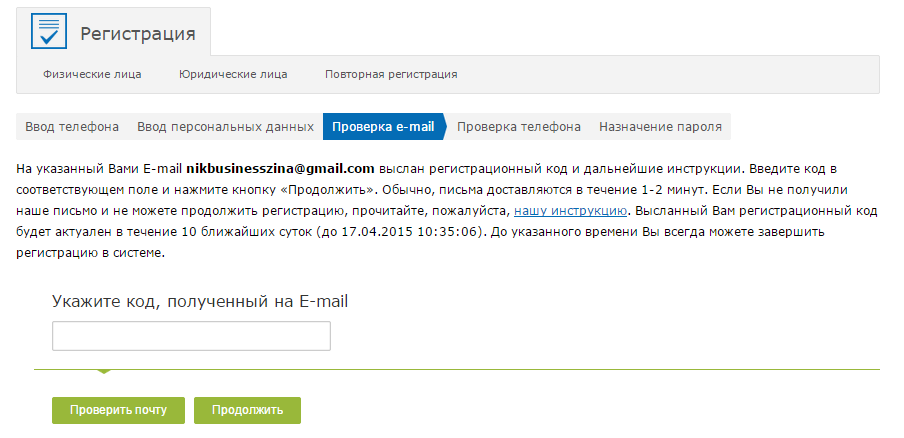
Task: Select the Юридические лица tab
Action: point(233,74)
